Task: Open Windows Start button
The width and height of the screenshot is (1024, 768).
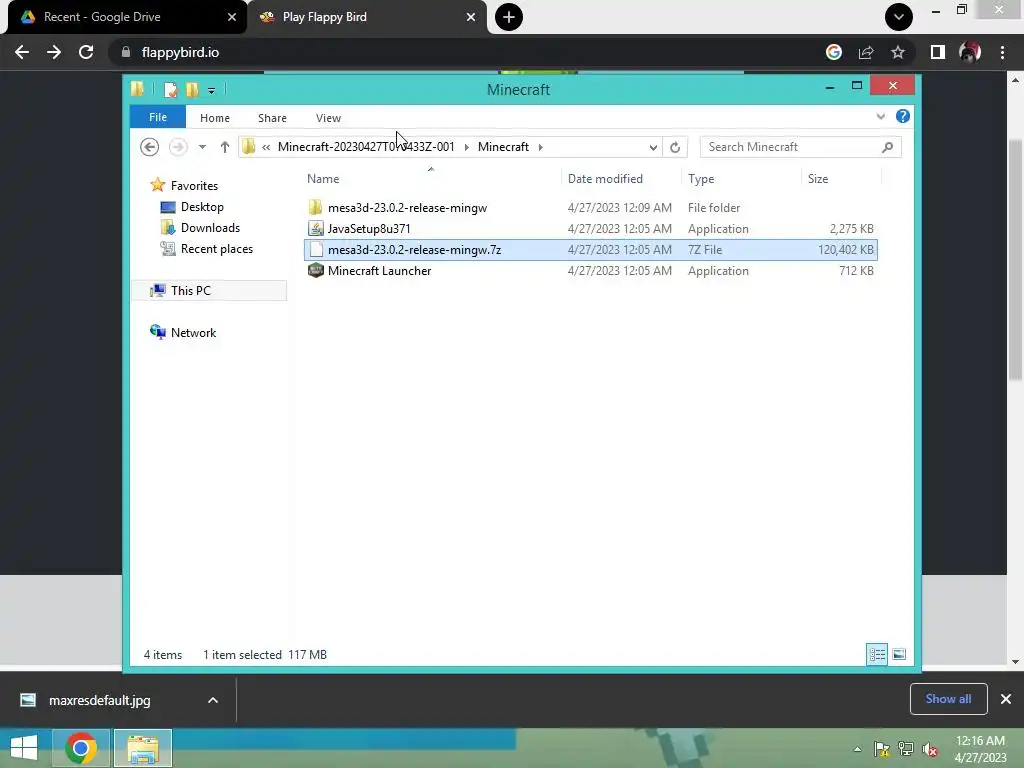Action: pos(24,748)
